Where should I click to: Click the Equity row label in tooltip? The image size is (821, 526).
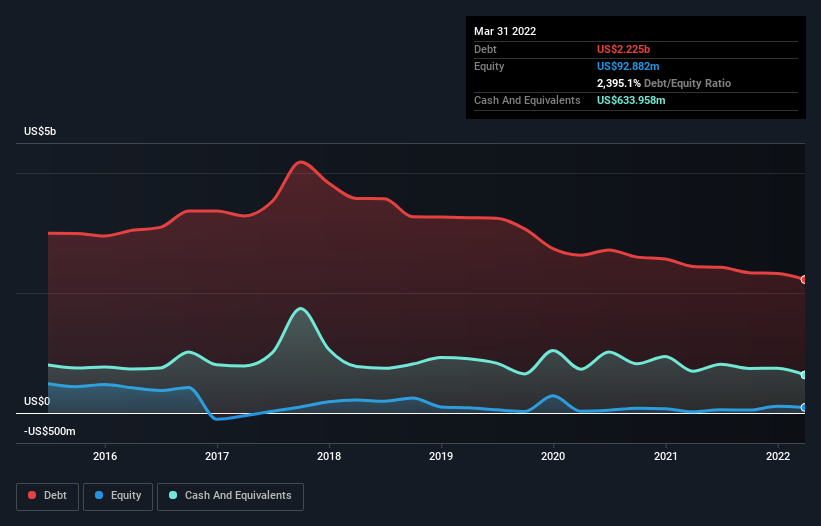pyautogui.click(x=489, y=66)
